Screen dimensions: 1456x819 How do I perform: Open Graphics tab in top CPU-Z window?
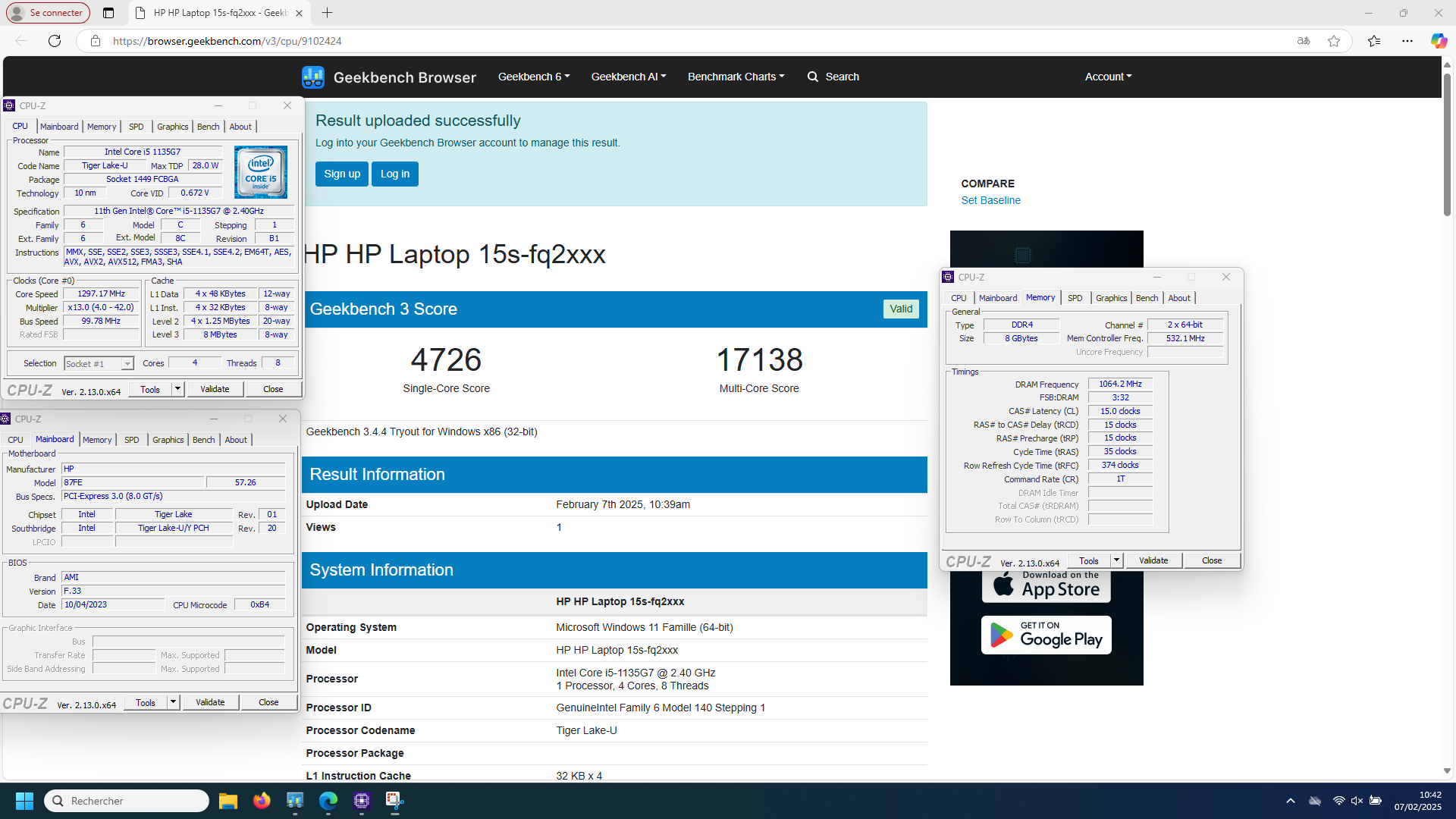[x=173, y=127]
